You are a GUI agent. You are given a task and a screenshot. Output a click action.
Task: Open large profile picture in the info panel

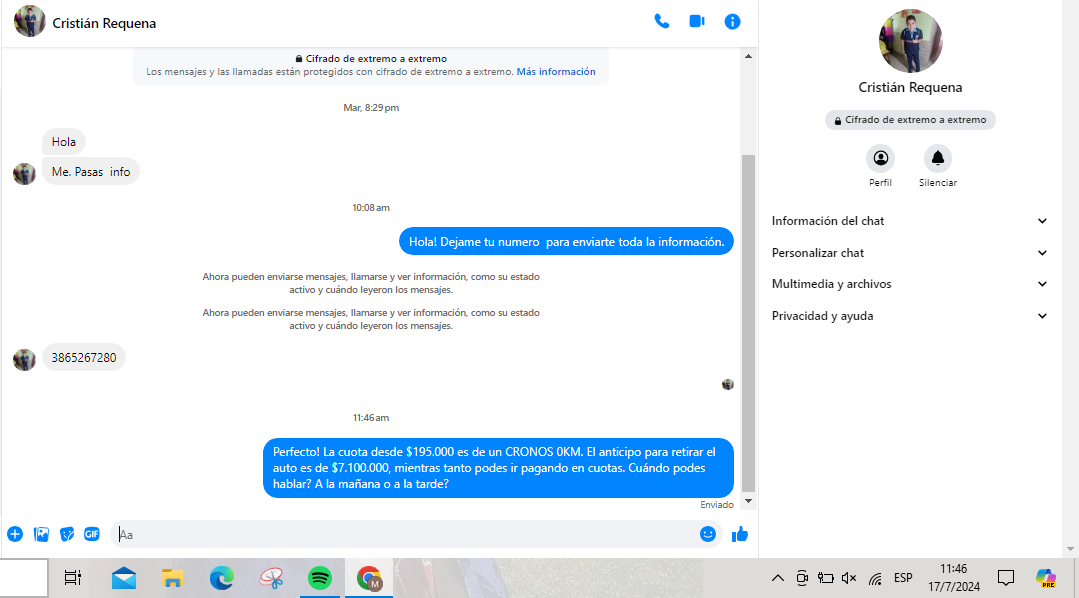910,41
